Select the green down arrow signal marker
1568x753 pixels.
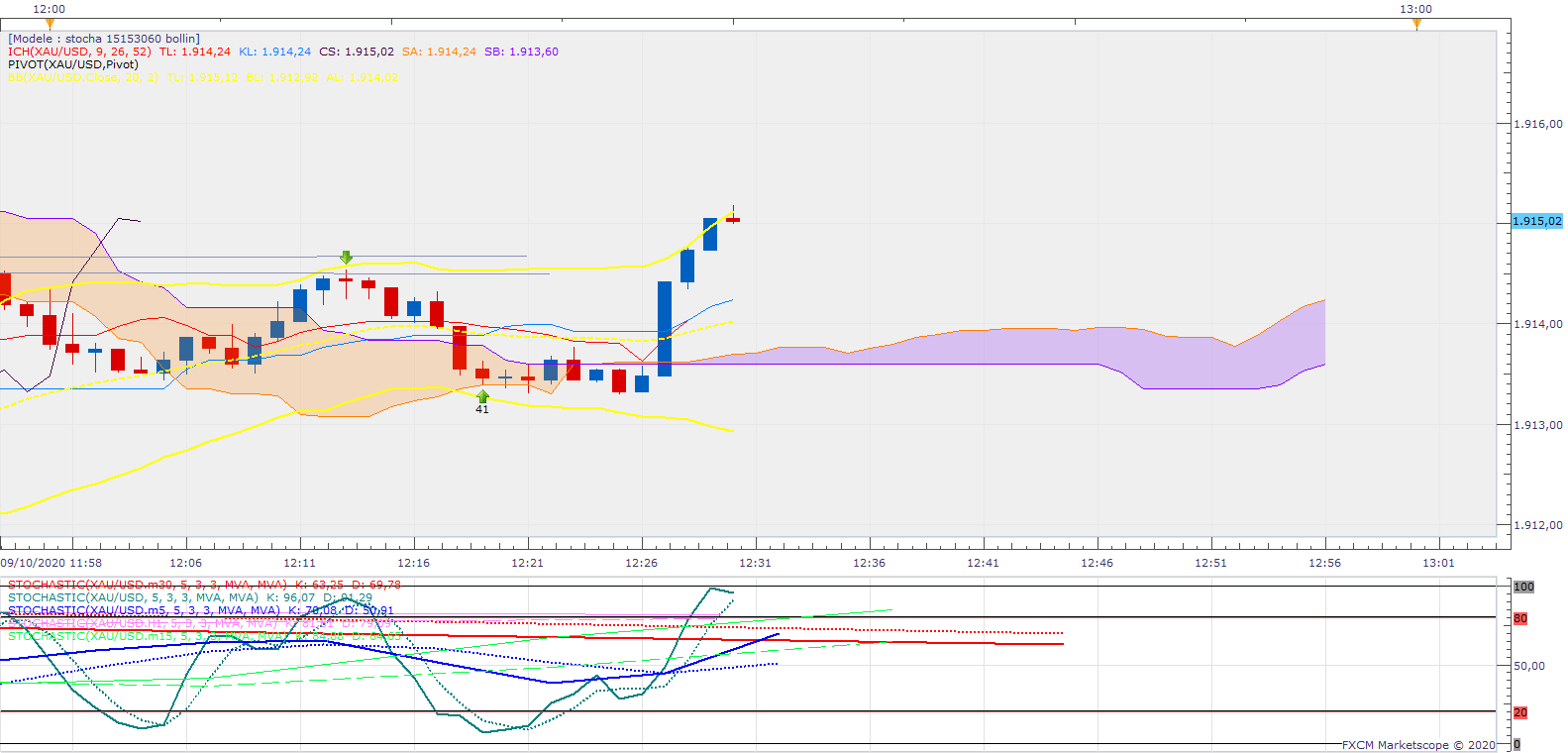[x=346, y=258]
